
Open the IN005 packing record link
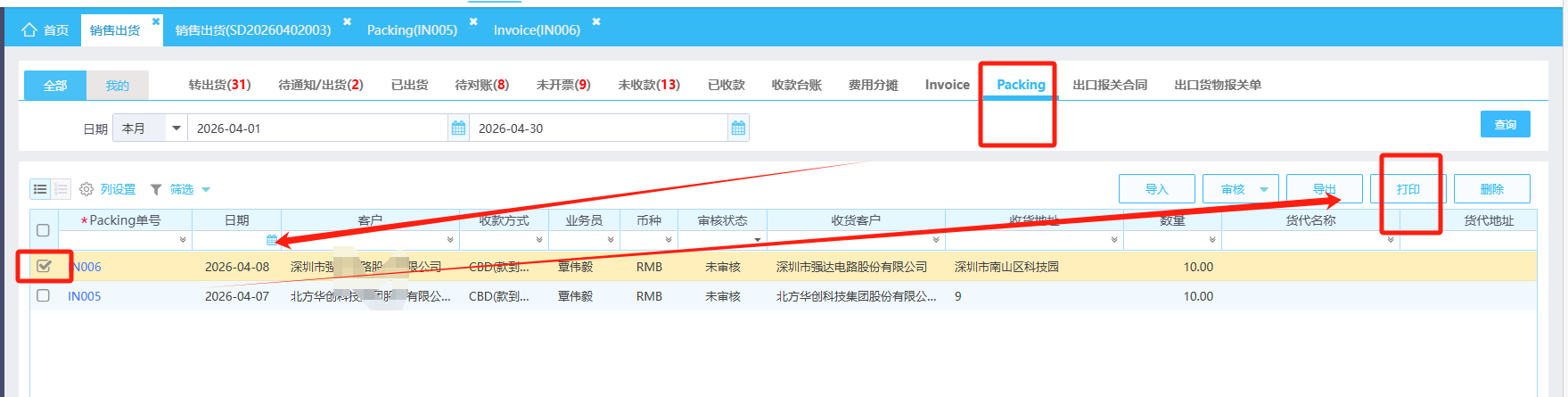[84, 296]
